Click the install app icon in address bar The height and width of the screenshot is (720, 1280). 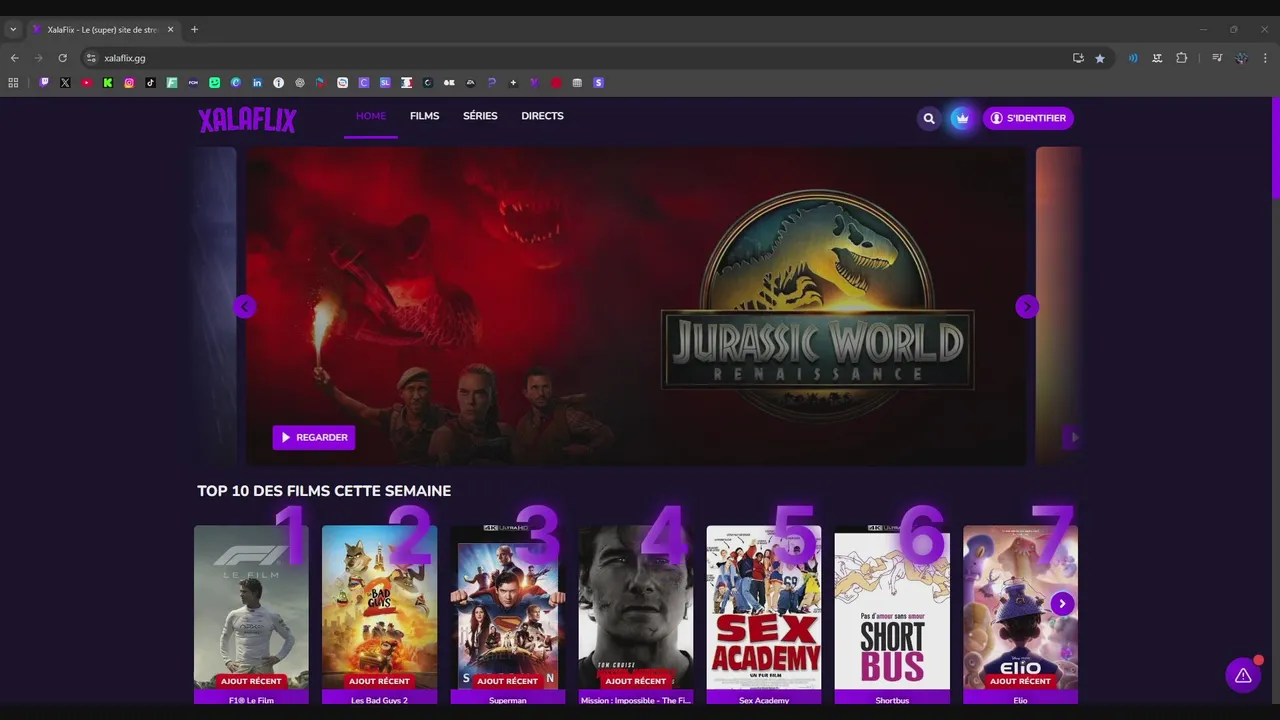1078,58
